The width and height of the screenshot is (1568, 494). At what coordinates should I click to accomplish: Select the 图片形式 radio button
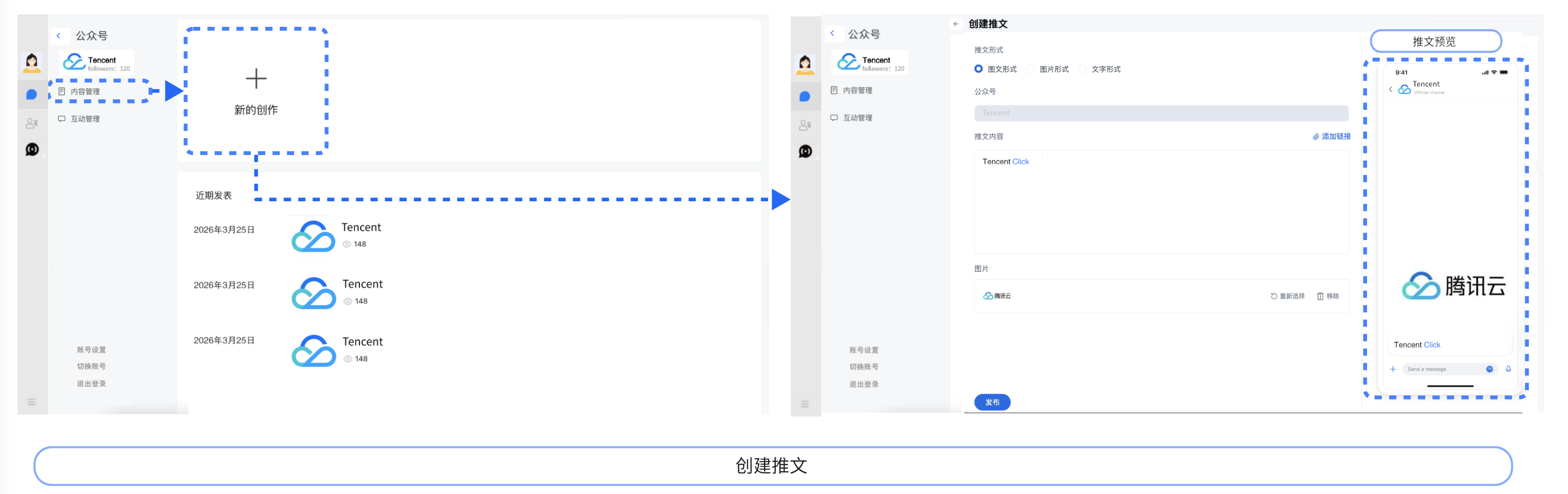click(1030, 69)
